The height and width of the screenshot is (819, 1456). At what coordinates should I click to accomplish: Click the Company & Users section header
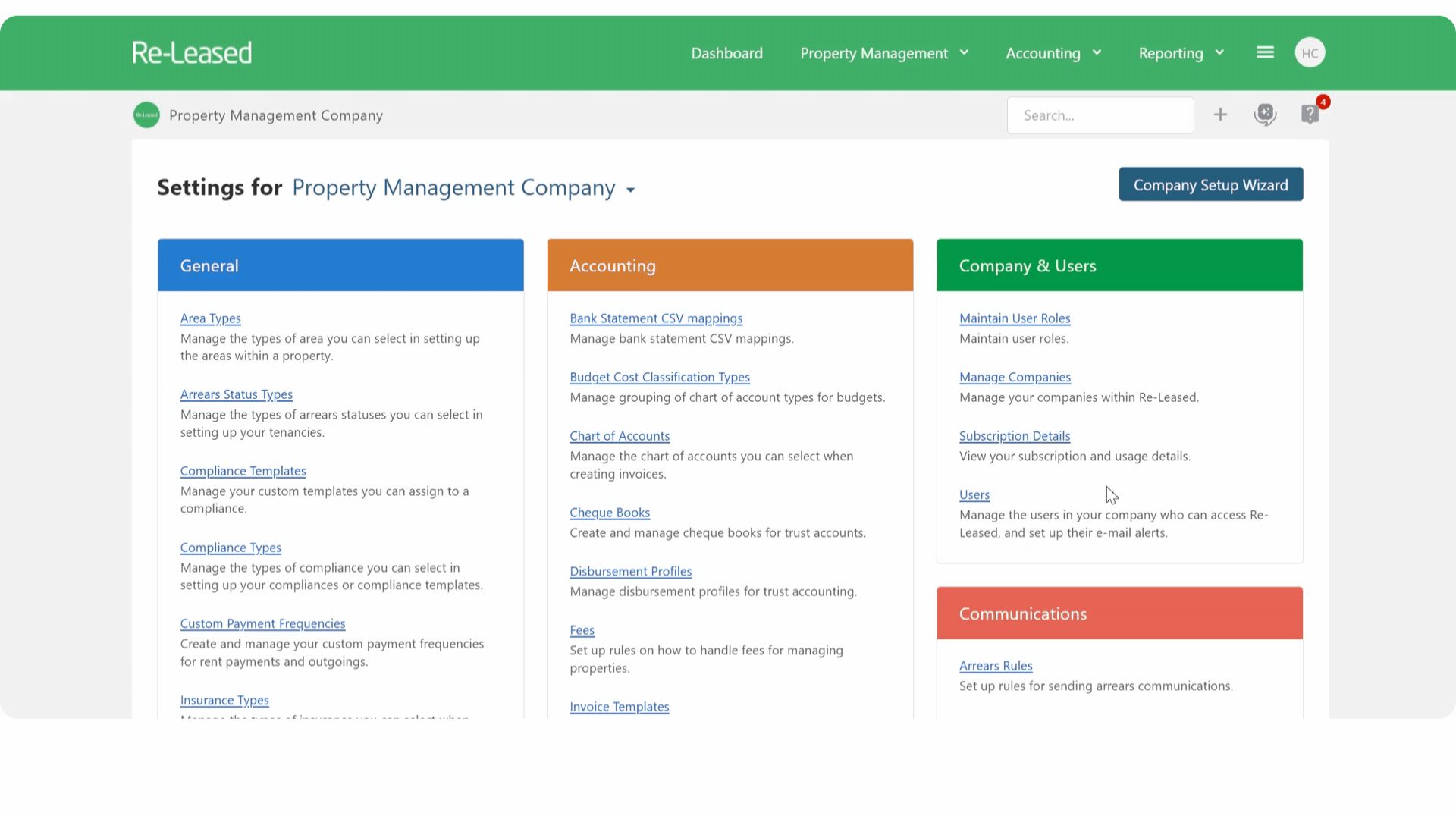coord(1119,265)
